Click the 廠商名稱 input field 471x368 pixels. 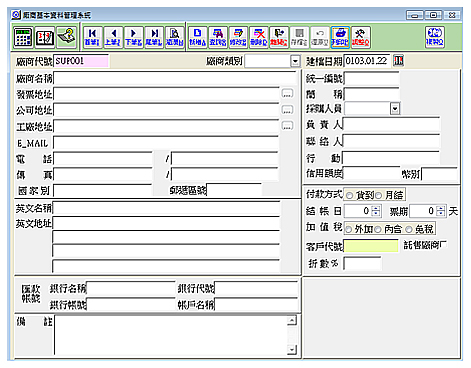tap(175, 78)
